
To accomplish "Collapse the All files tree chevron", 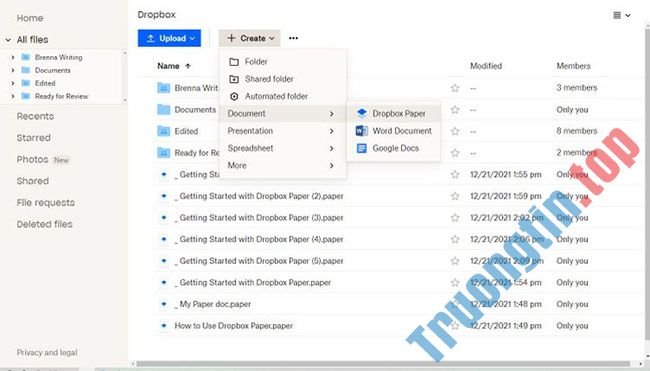I will [8, 40].
